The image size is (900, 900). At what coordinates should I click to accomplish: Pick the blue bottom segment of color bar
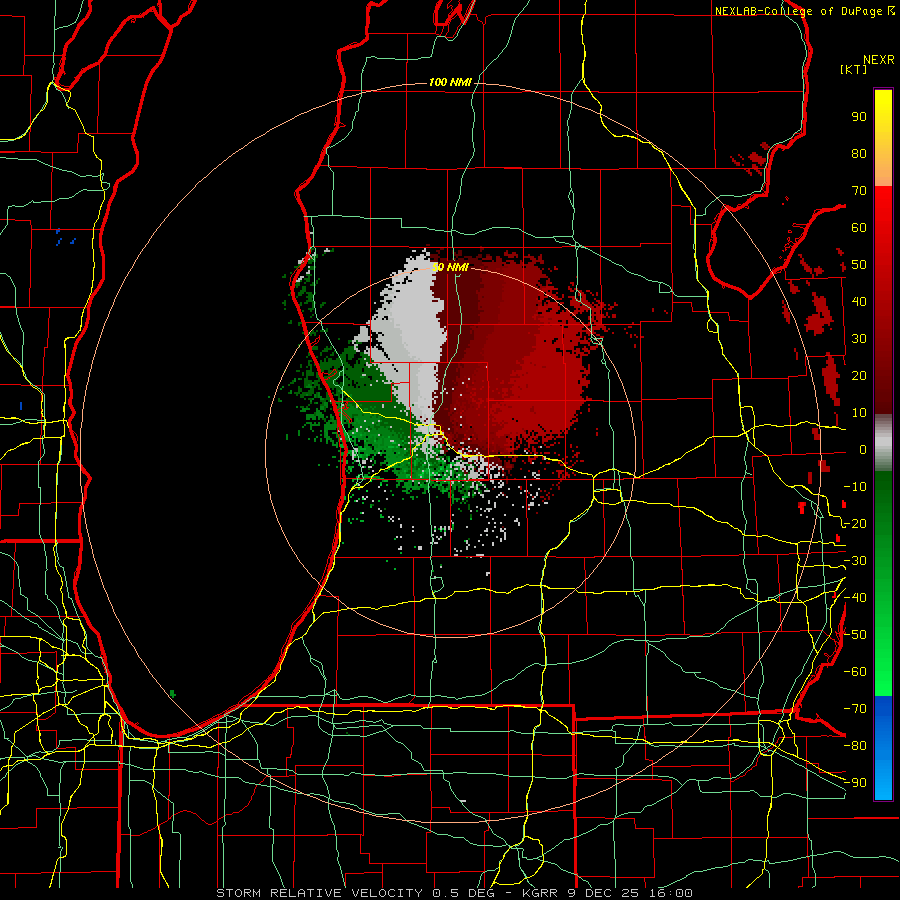[x=883, y=748]
